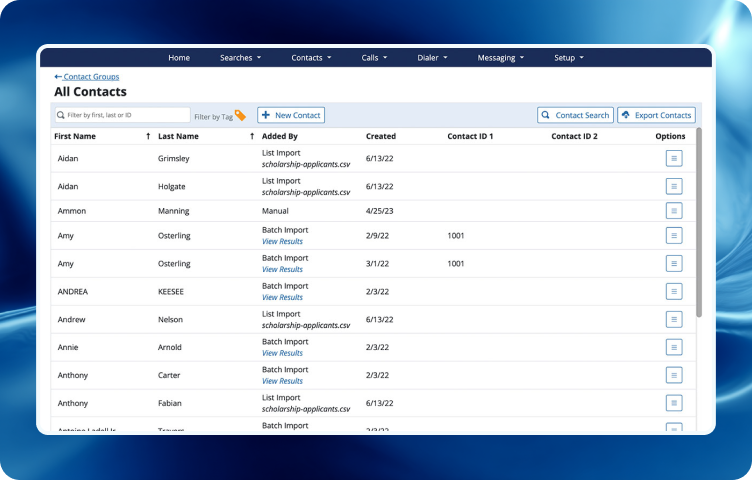Open options menu for Aidan Grimsley
This screenshot has height=480, width=752.
[x=674, y=158]
